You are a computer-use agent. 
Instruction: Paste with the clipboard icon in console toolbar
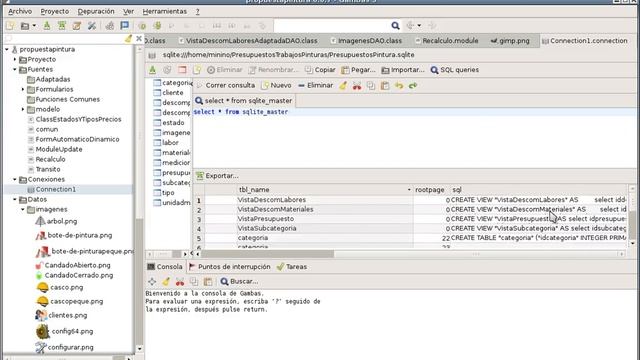208,282
